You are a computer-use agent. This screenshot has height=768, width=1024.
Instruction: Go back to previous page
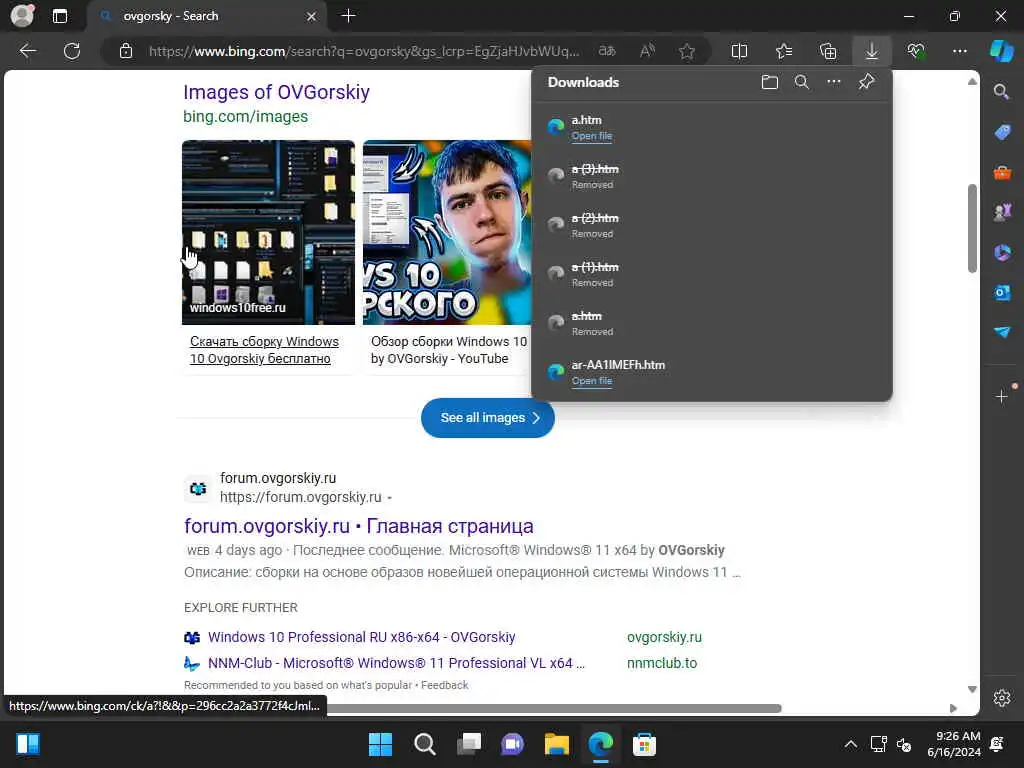click(28, 51)
